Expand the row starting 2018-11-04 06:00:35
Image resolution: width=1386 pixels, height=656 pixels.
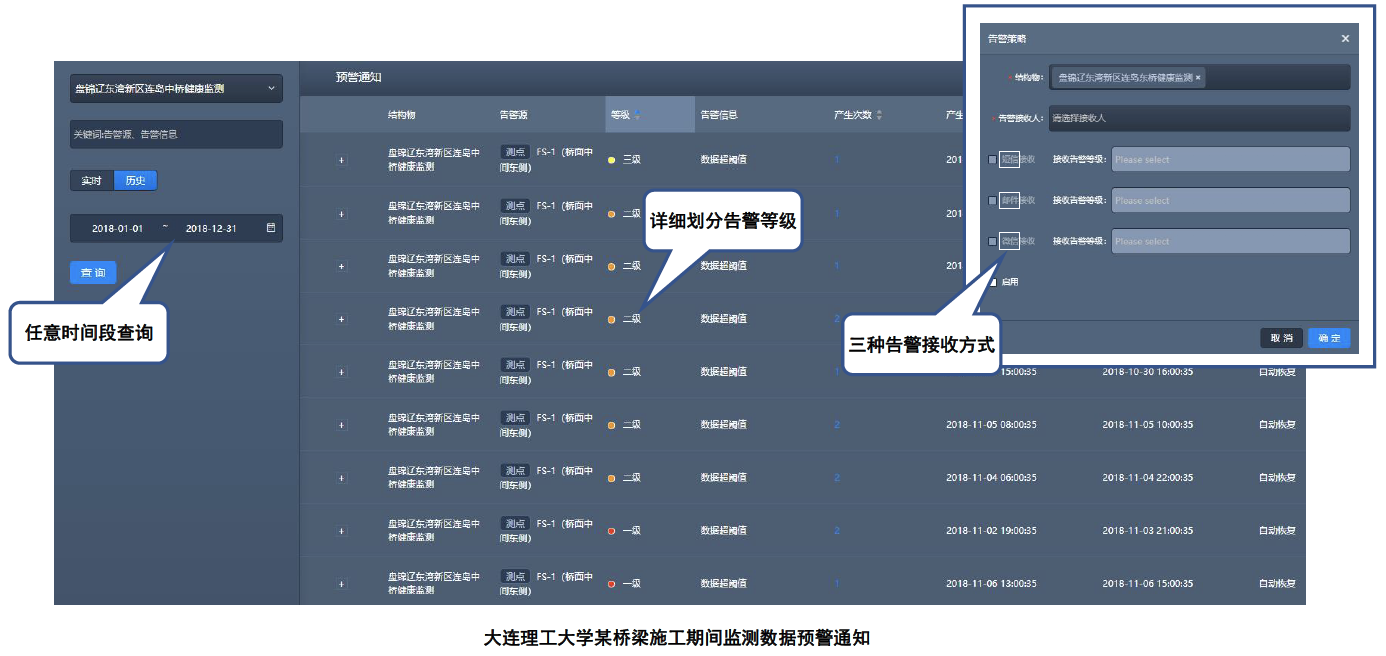click(x=342, y=478)
